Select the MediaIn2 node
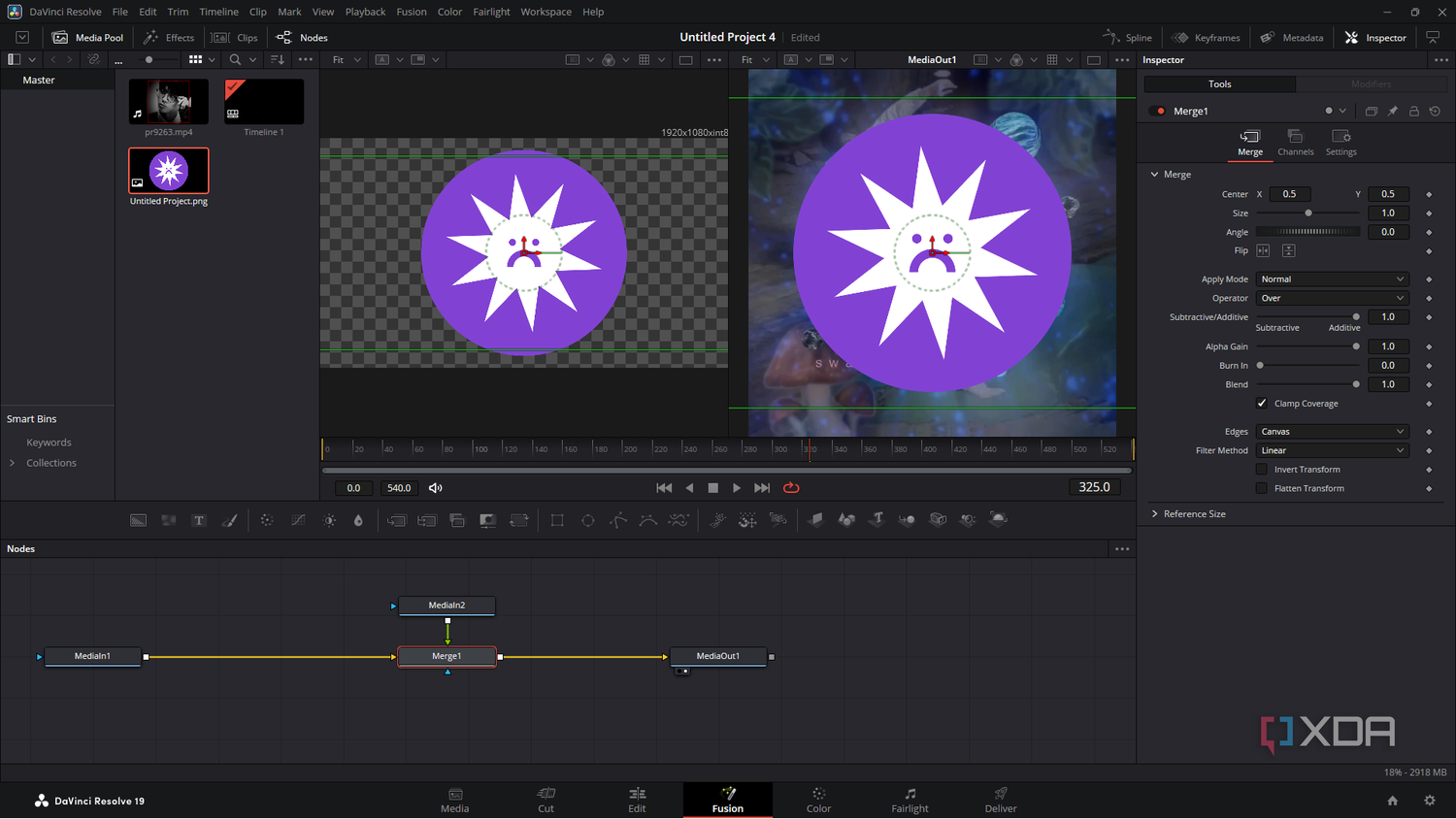This screenshot has height=819, width=1456. click(x=447, y=606)
